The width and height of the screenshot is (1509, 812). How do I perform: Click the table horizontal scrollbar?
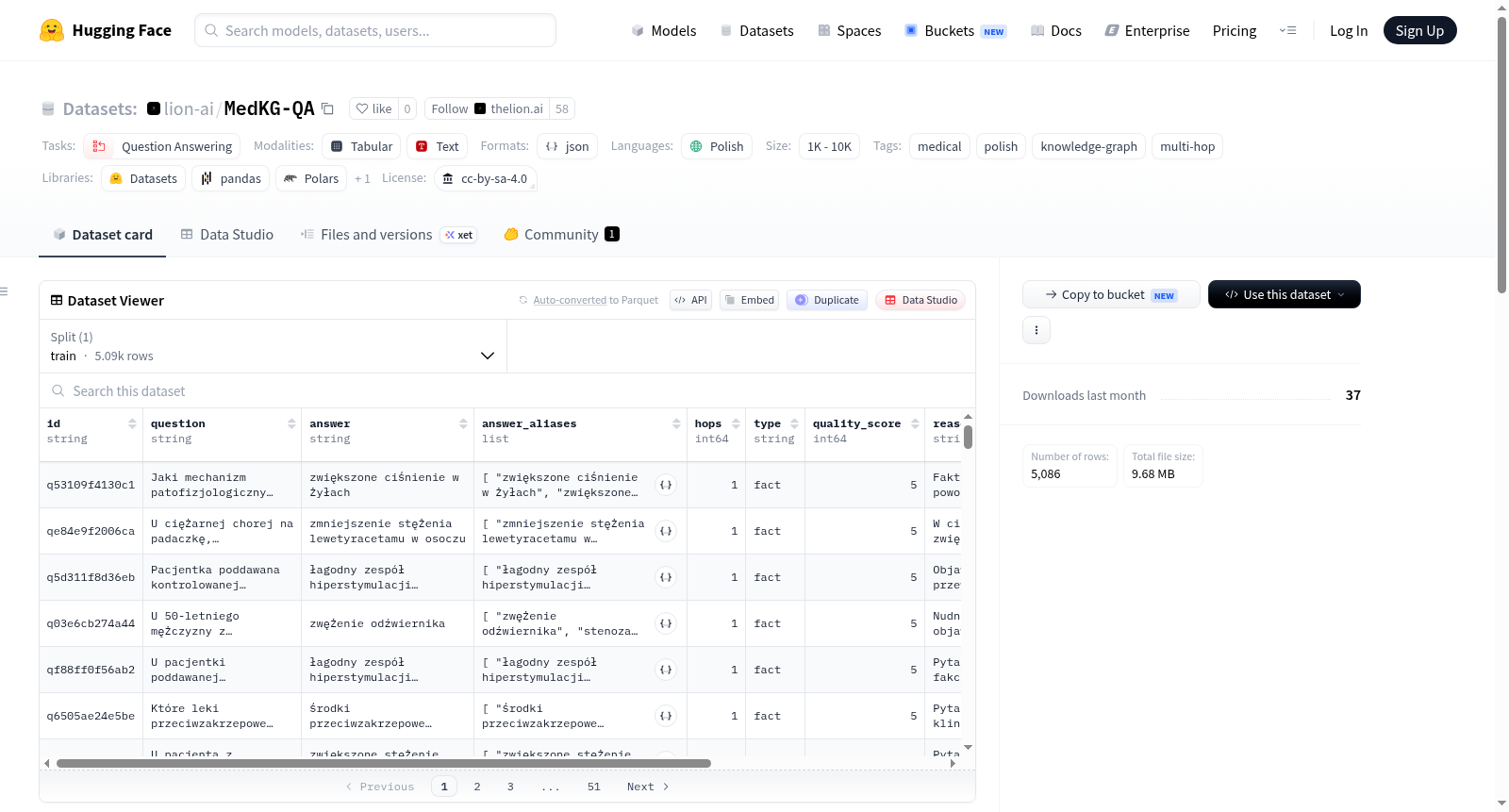coord(384,763)
